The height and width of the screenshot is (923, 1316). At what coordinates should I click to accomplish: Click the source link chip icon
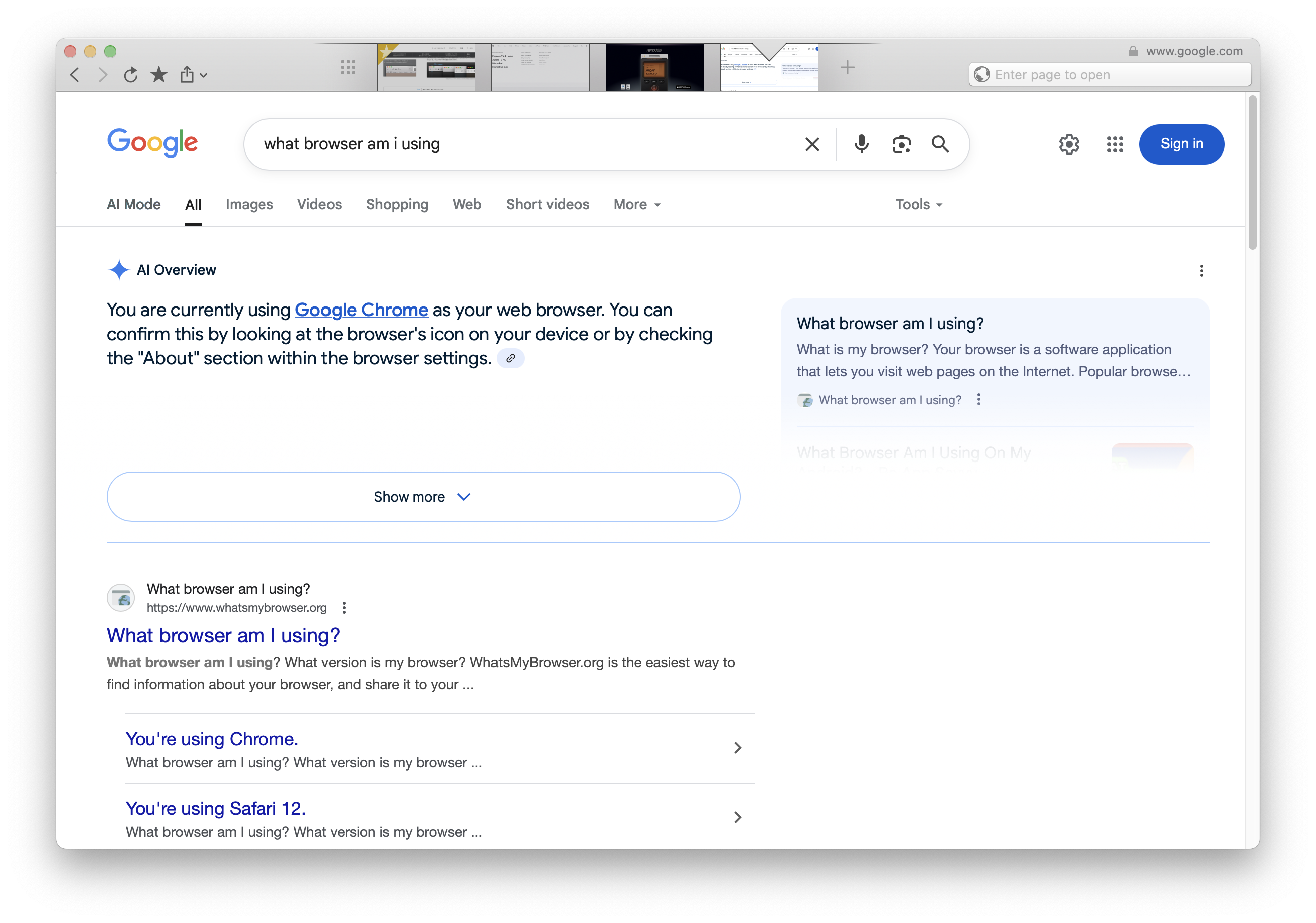[510, 358]
